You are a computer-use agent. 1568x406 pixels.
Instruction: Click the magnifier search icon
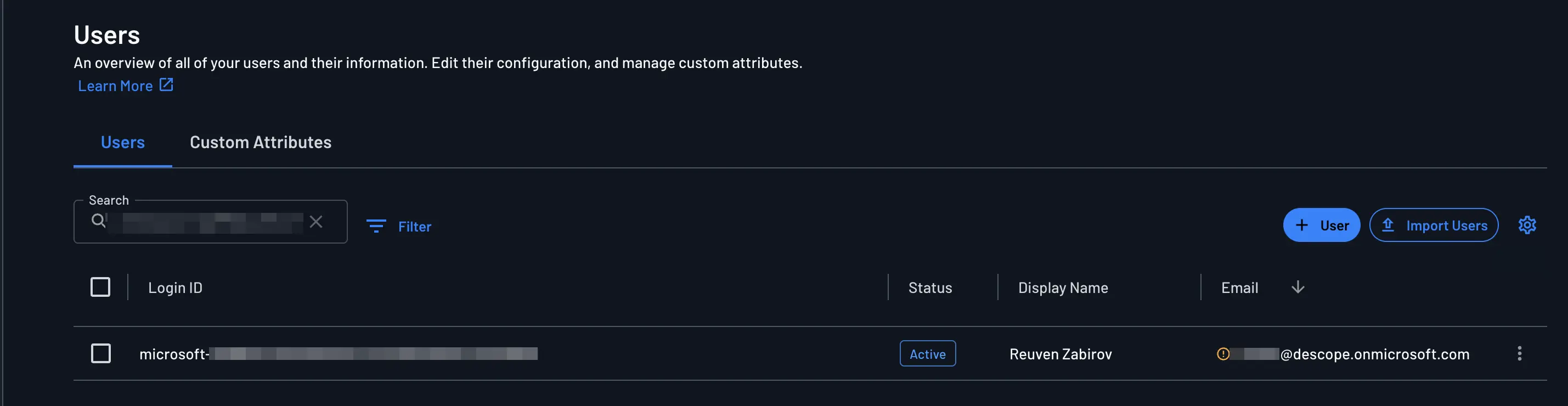click(x=98, y=221)
